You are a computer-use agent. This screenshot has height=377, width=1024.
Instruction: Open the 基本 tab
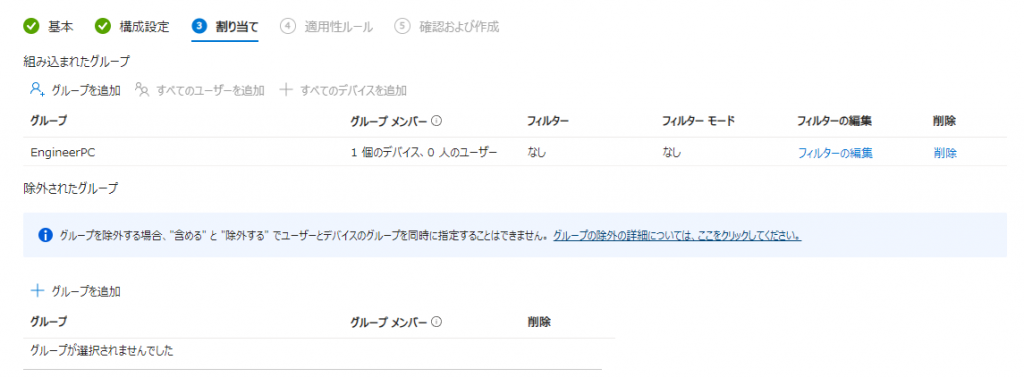click(61, 27)
